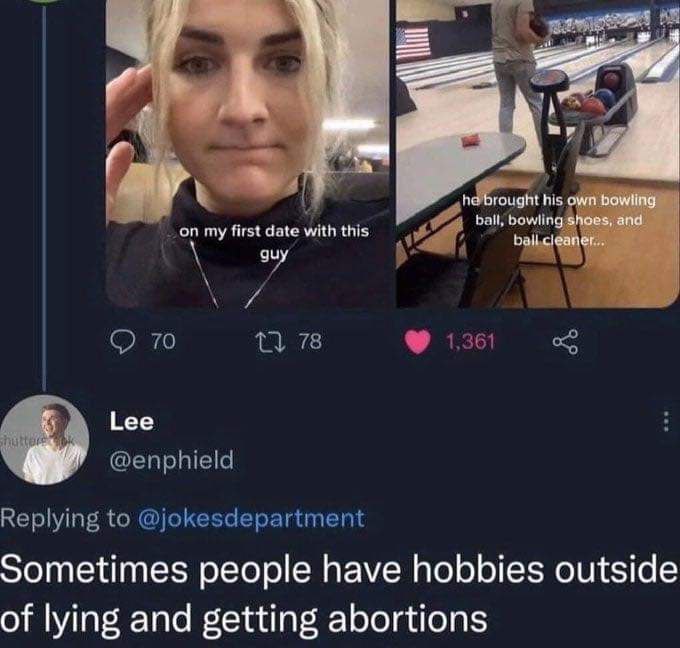Image resolution: width=680 pixels, height=648 pixels.
Task: Click the share icon beside the likes
Action: point(566,342)
